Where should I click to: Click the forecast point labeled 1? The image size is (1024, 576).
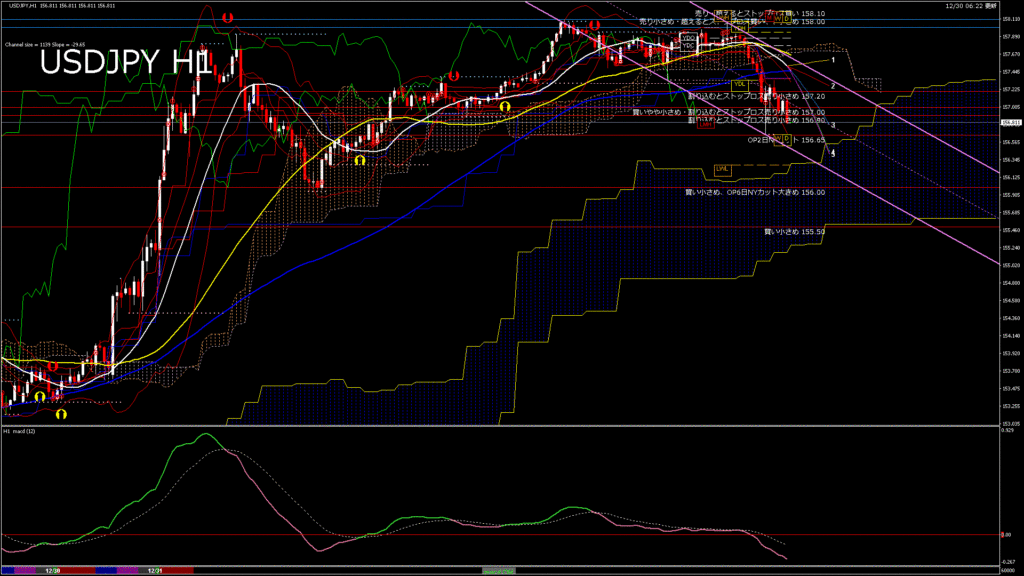833,60
